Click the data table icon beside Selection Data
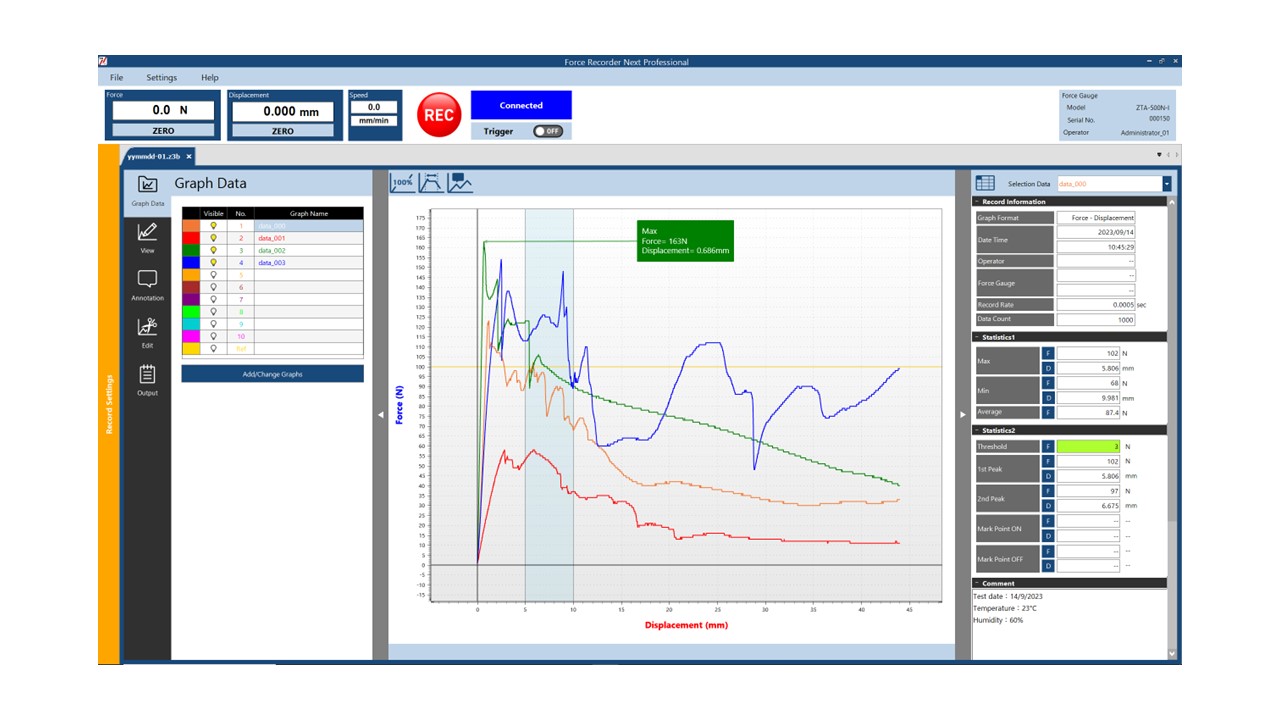Image resolution: width=1280 pixels, height=720 pixels. click(985, 183)
